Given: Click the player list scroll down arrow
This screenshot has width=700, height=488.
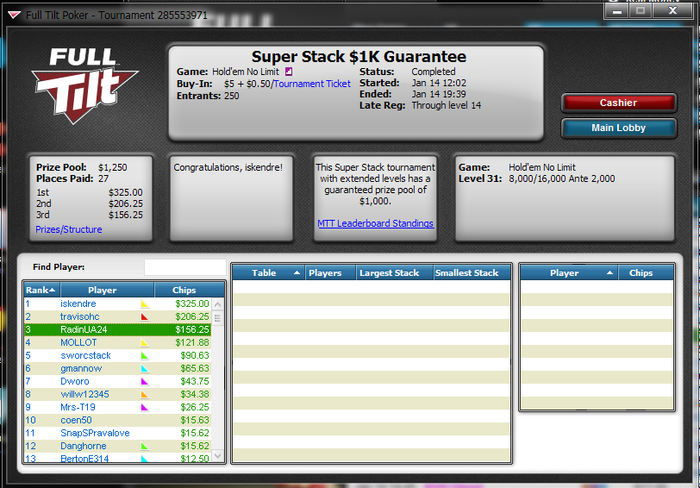Looking at the screenshot, I should [218, 456].
